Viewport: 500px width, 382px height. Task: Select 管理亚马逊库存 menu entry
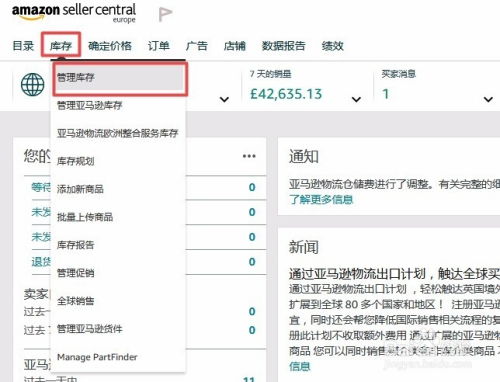pyautogui.click(x=90, y=106)
